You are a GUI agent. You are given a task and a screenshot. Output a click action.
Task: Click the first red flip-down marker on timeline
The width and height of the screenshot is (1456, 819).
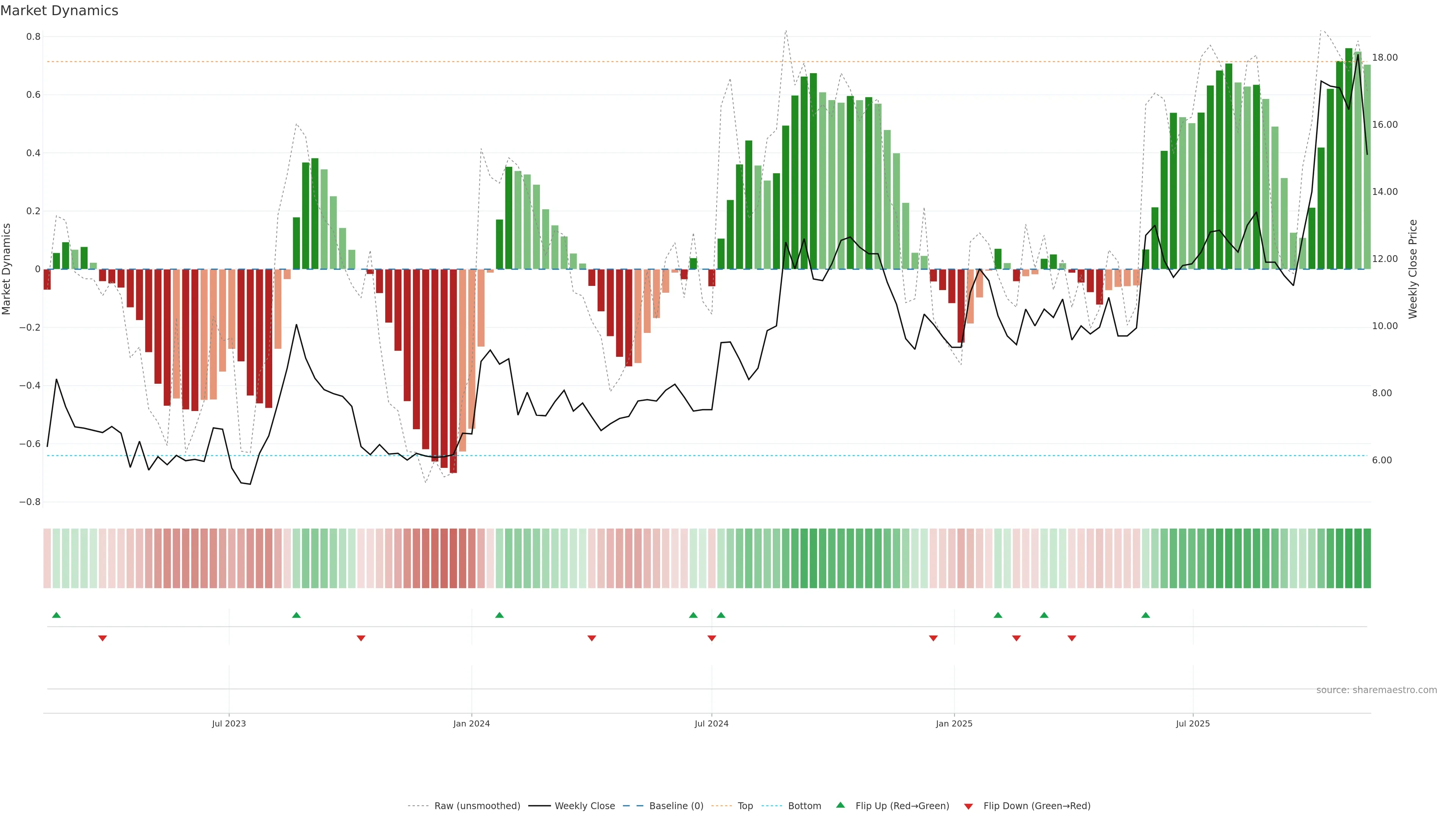click(102, 638)
